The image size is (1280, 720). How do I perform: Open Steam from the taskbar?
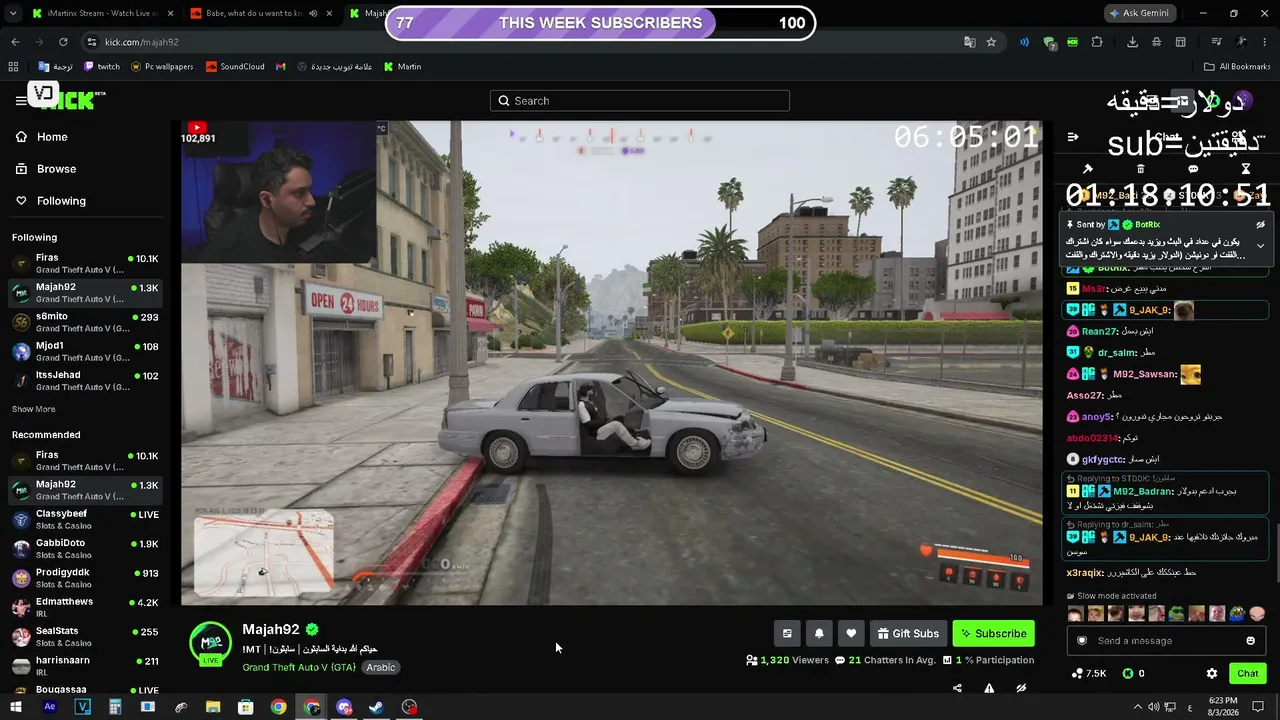[x=376, y=707]
